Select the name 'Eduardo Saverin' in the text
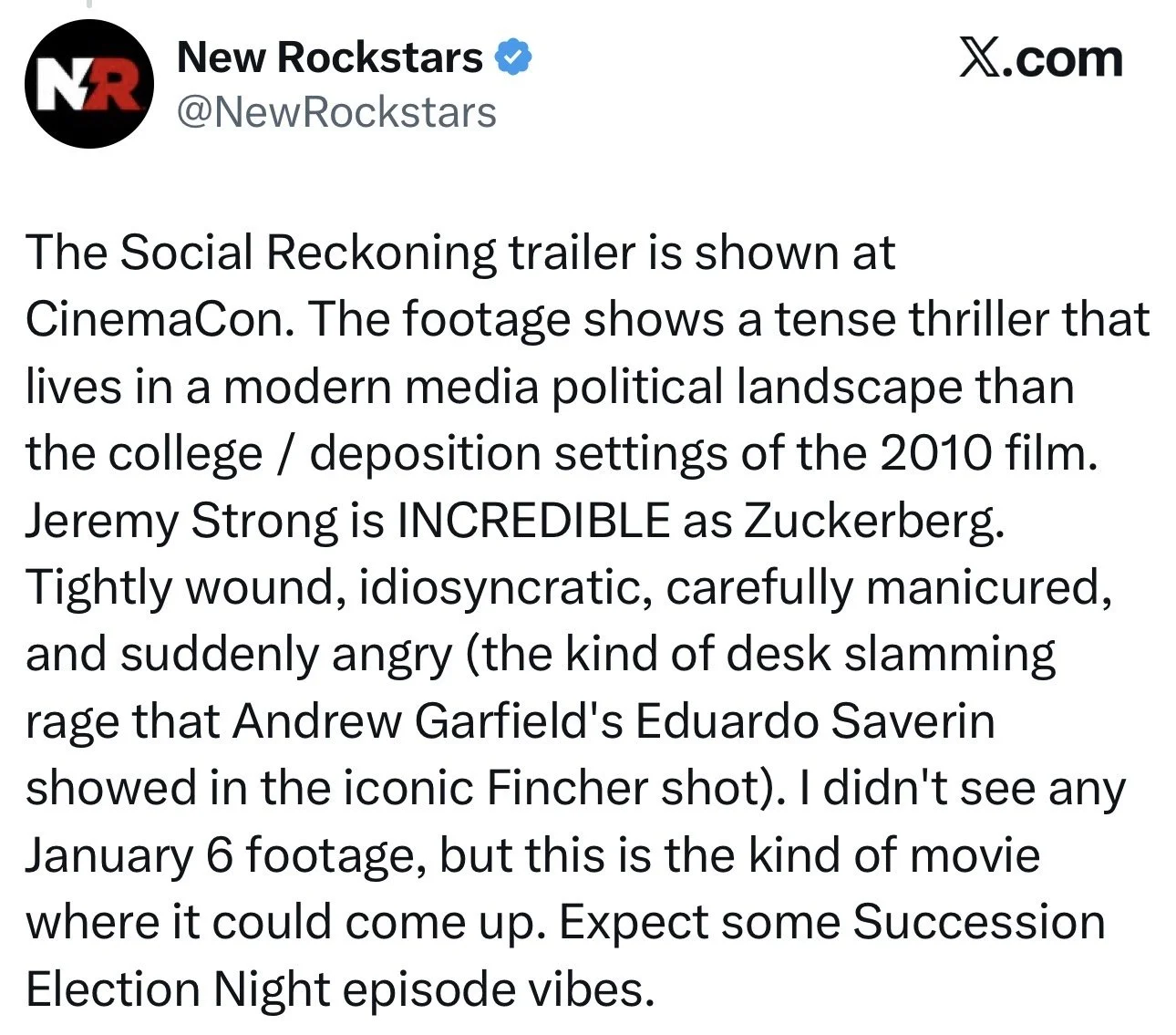 click(815, 721)
